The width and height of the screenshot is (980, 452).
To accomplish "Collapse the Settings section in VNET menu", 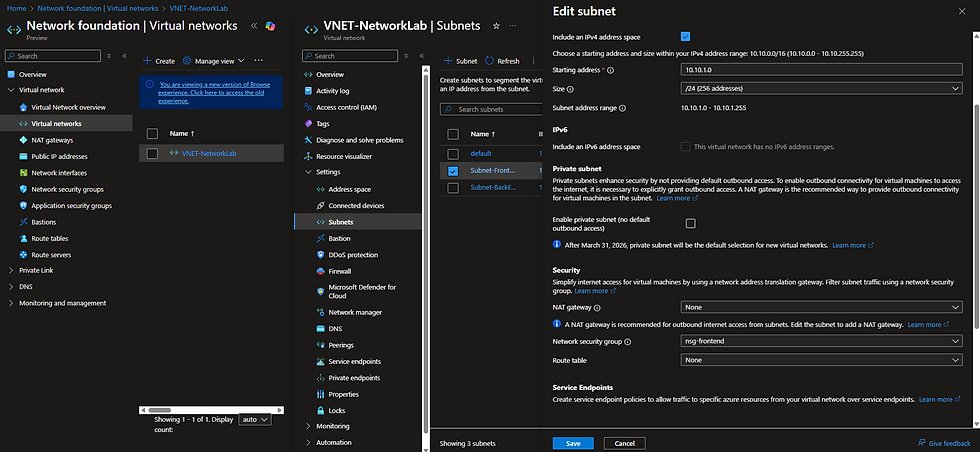I will click(x=308, y=173).
